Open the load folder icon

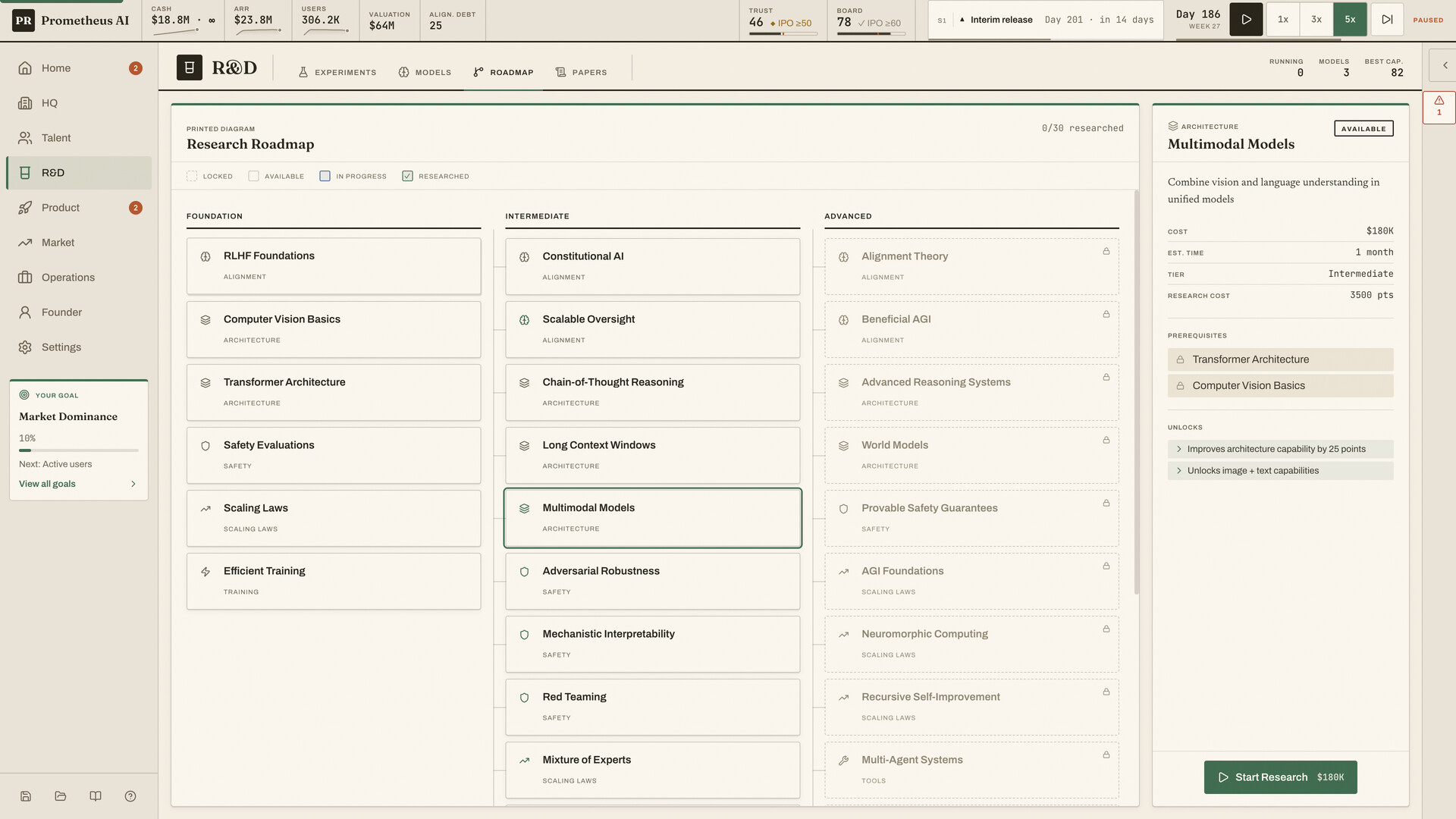[61, 796]
